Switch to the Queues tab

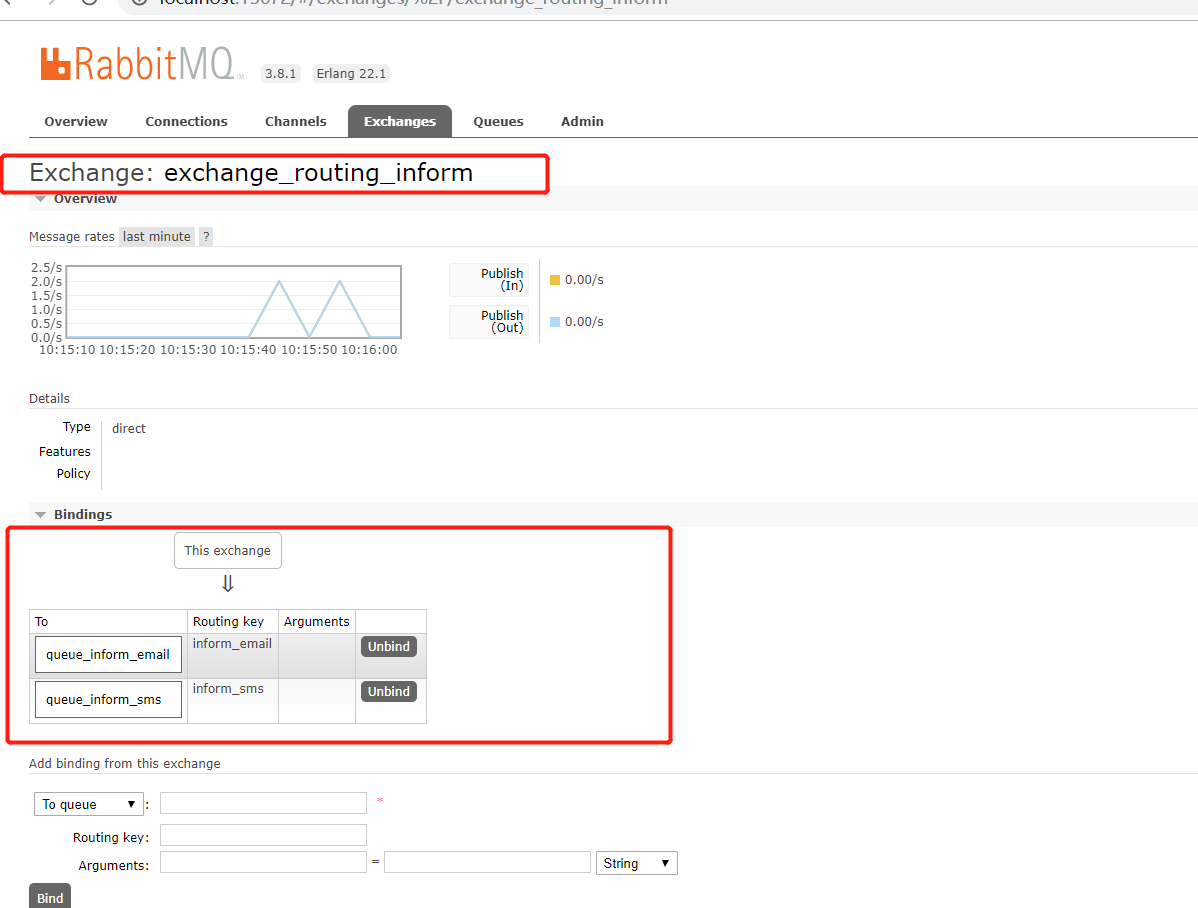[x=498, y=121]
